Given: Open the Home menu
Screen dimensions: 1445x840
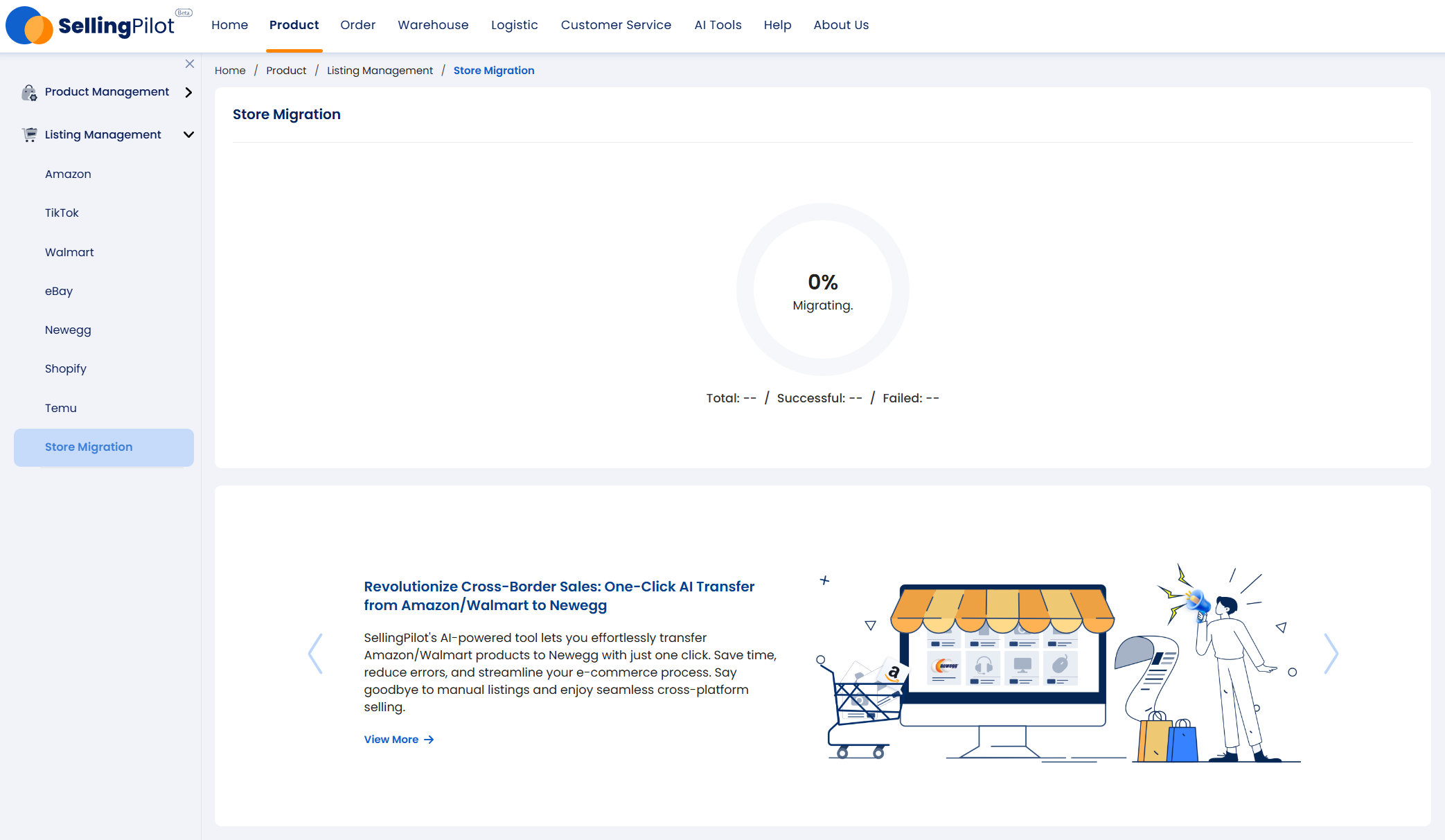Looking at the screenshot, I should click(230, 25).
